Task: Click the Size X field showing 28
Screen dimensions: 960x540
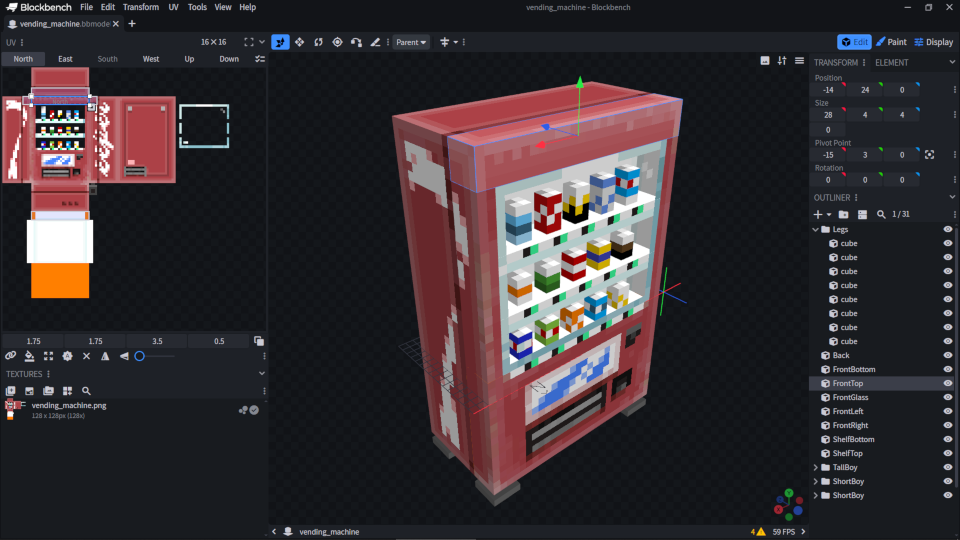Action: coord(828,115)
